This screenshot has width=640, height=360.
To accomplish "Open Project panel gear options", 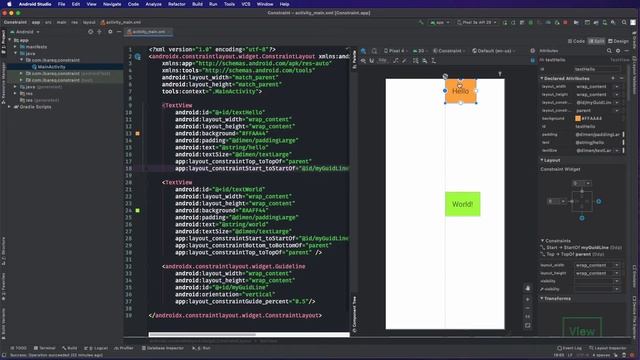I will [x=110, y=32].
